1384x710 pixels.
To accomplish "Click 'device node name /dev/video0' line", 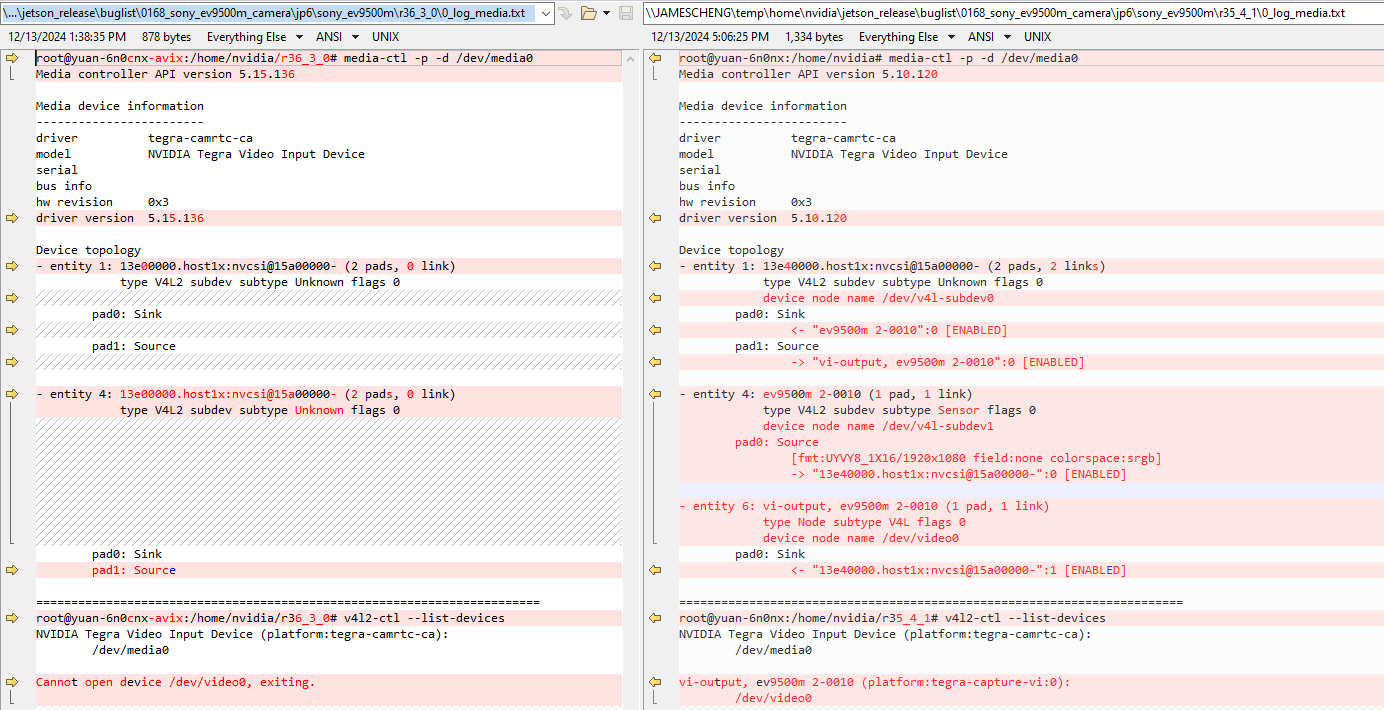I will [x=861, y=538].
